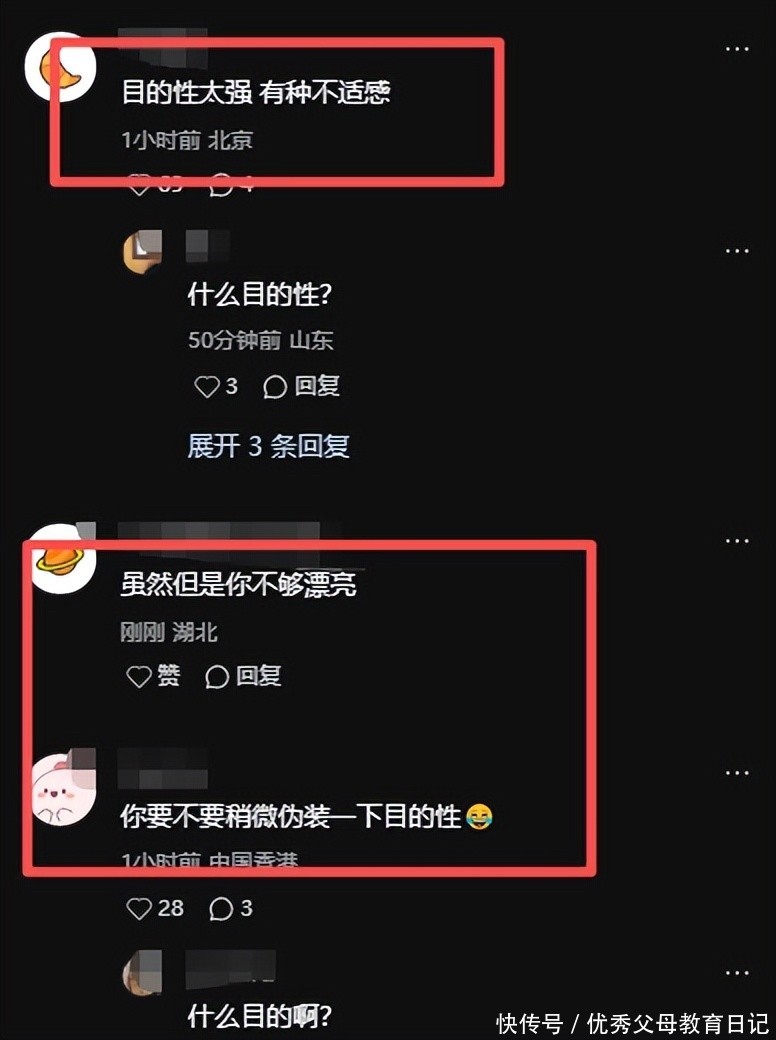Screen dimensions: 776x1040
Task: Open three-dot menu for "你要不要稍微伪装" comment
Action: (x=737, y=773)
